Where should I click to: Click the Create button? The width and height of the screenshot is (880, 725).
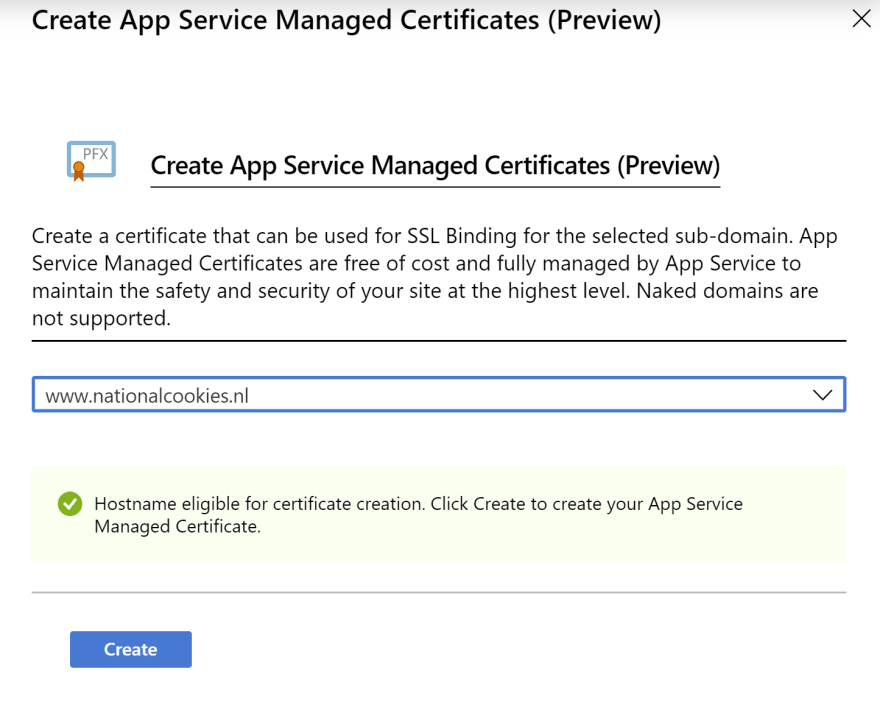click(131, 649)
